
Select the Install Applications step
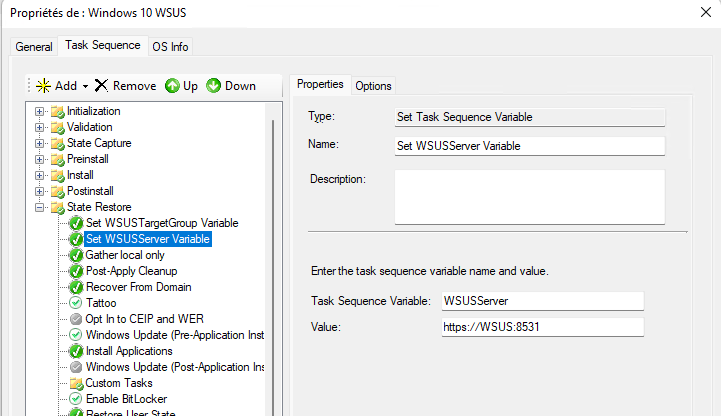point(129,351)
